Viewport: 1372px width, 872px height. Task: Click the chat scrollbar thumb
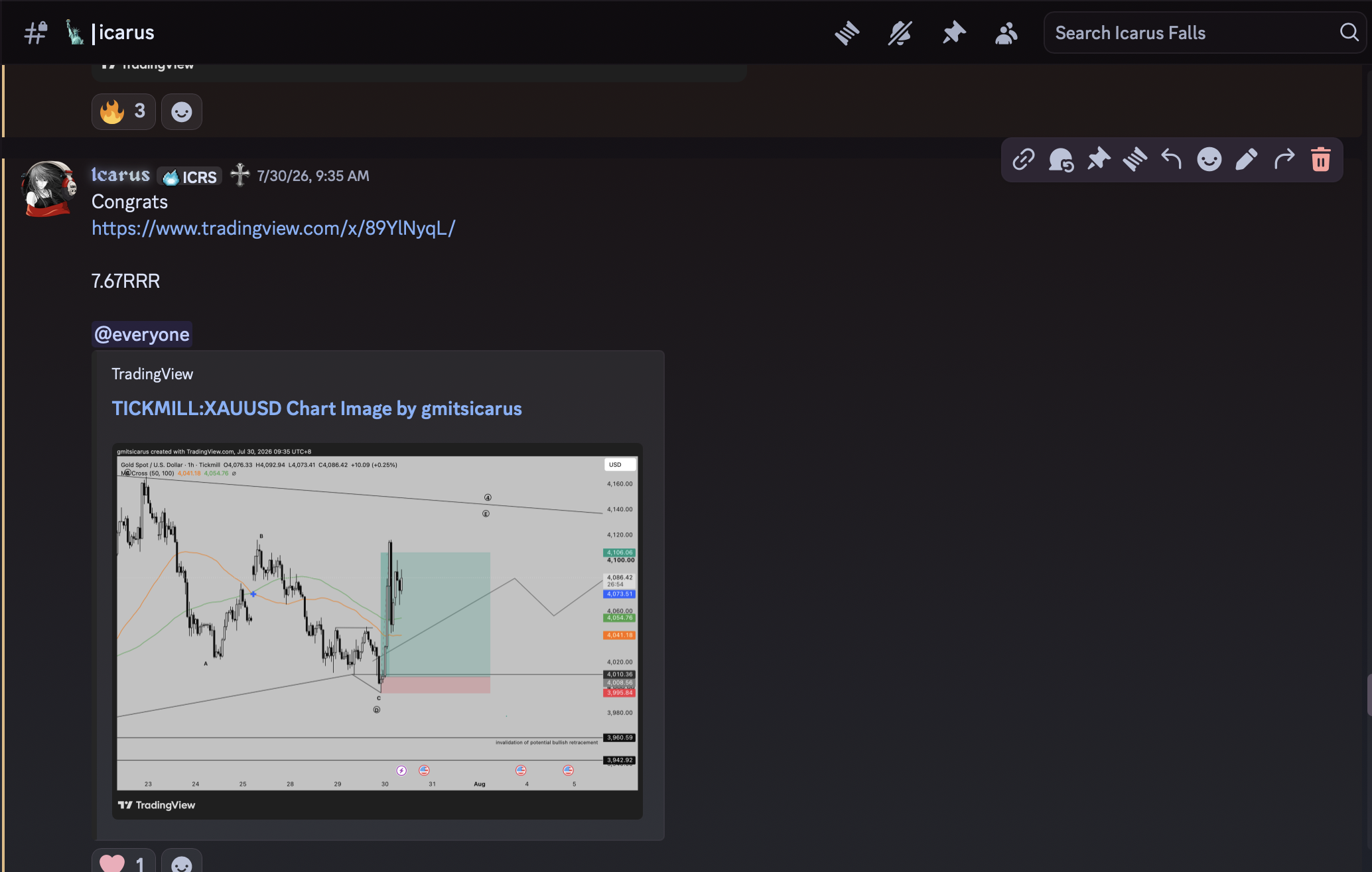tap(1369, 695)
